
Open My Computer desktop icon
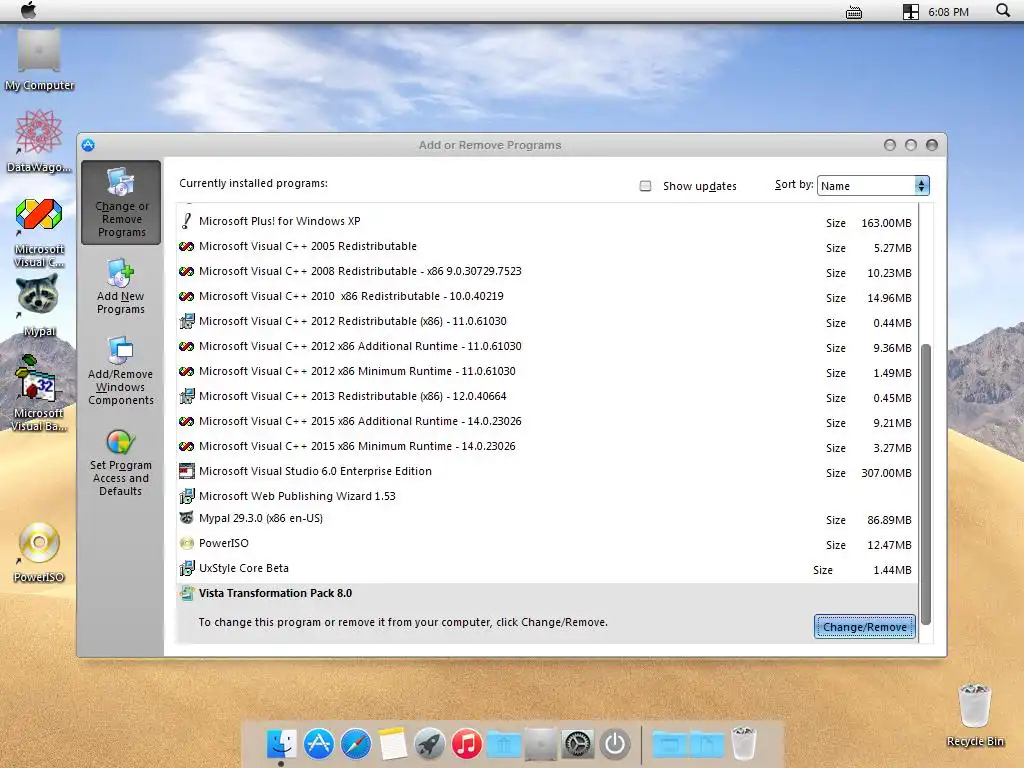point(39,59)
